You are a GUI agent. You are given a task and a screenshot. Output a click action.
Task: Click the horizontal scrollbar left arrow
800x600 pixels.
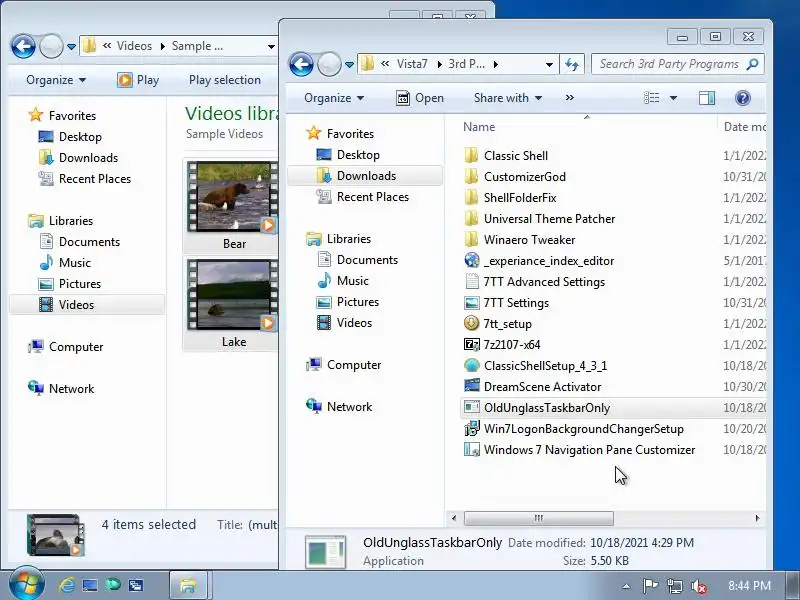454,518
